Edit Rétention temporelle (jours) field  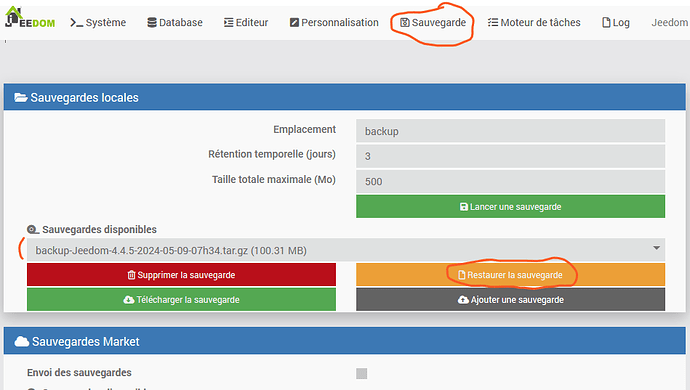[510, 156]
